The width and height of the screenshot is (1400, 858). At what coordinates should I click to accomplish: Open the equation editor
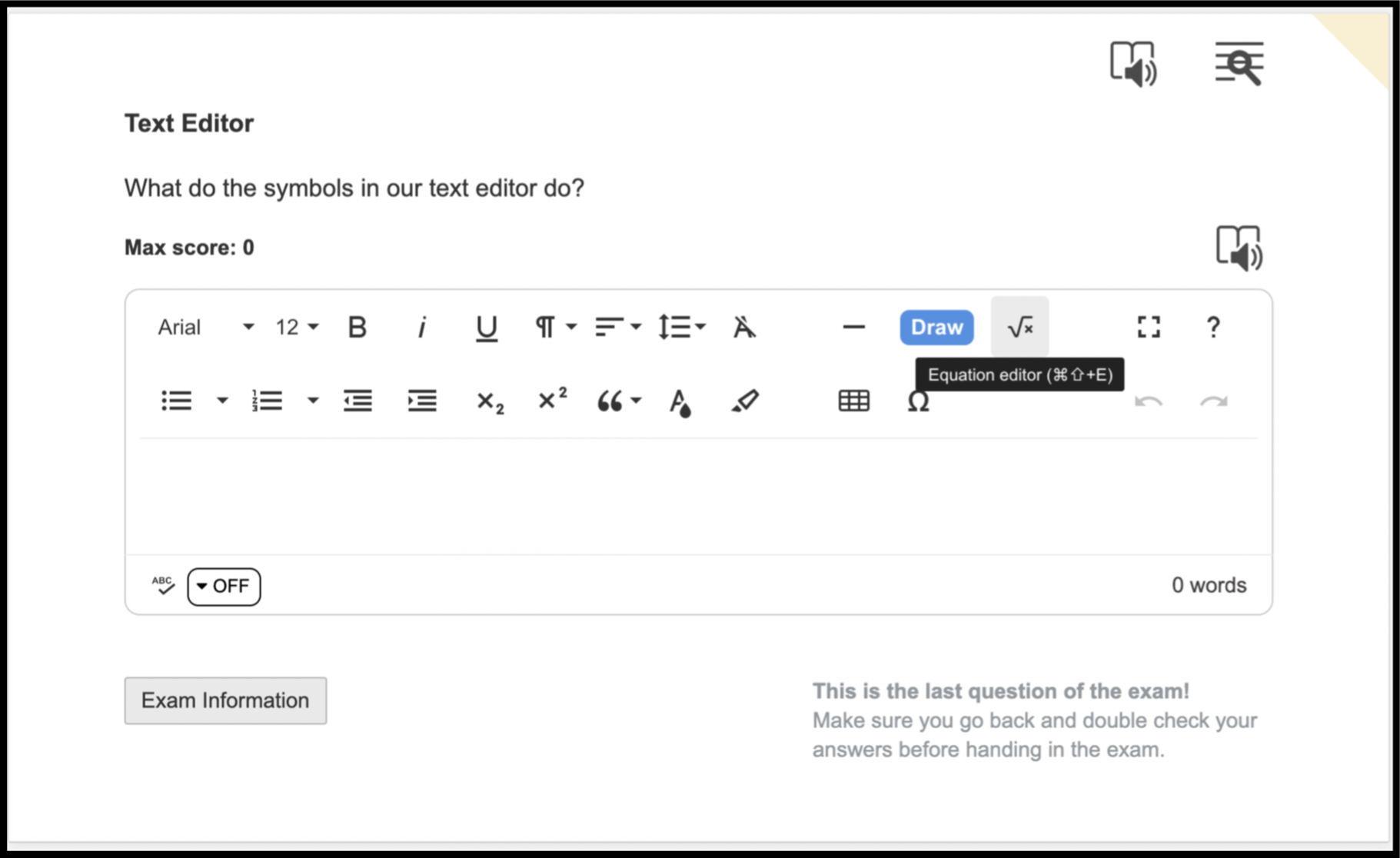(1019, 328)
